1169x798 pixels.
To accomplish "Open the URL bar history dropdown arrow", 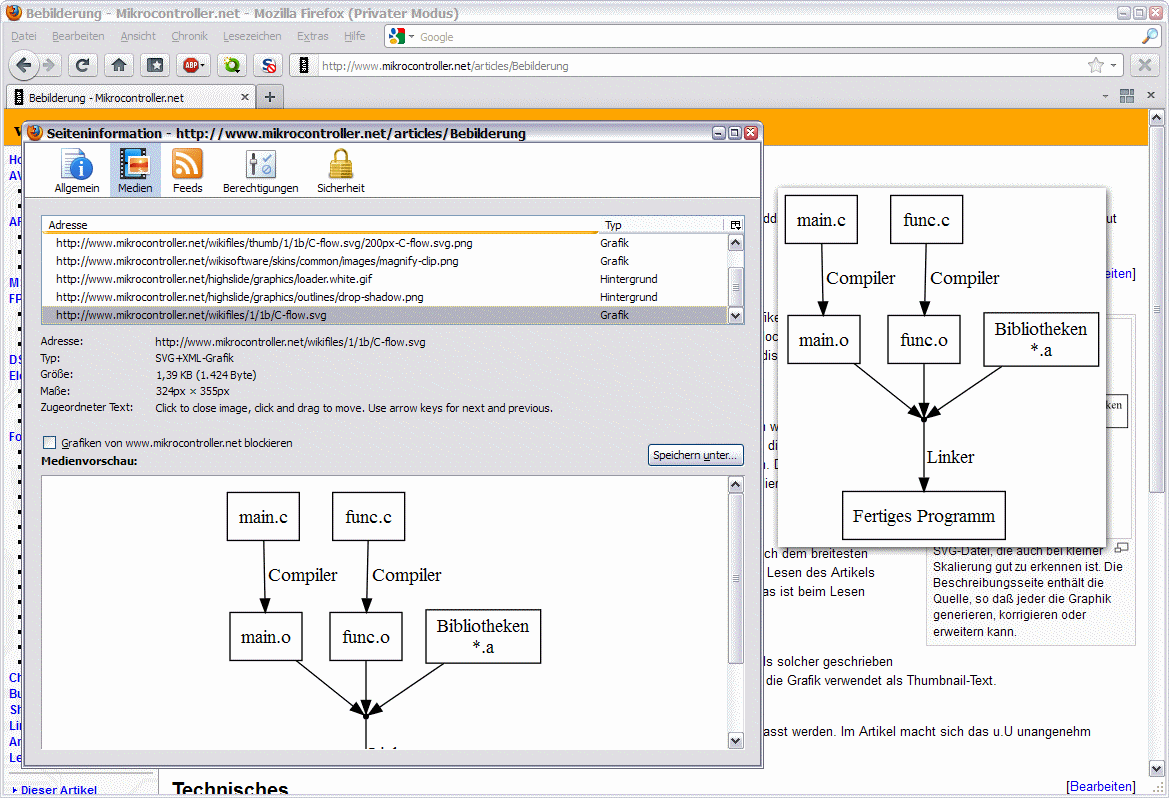I will (1114, 66).
